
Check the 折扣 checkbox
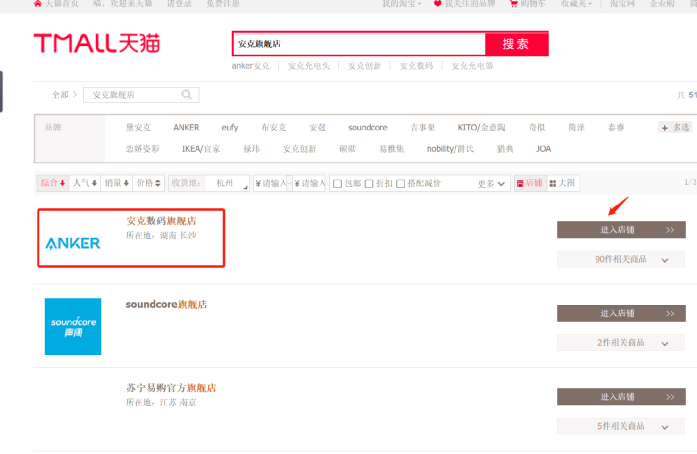369,184
